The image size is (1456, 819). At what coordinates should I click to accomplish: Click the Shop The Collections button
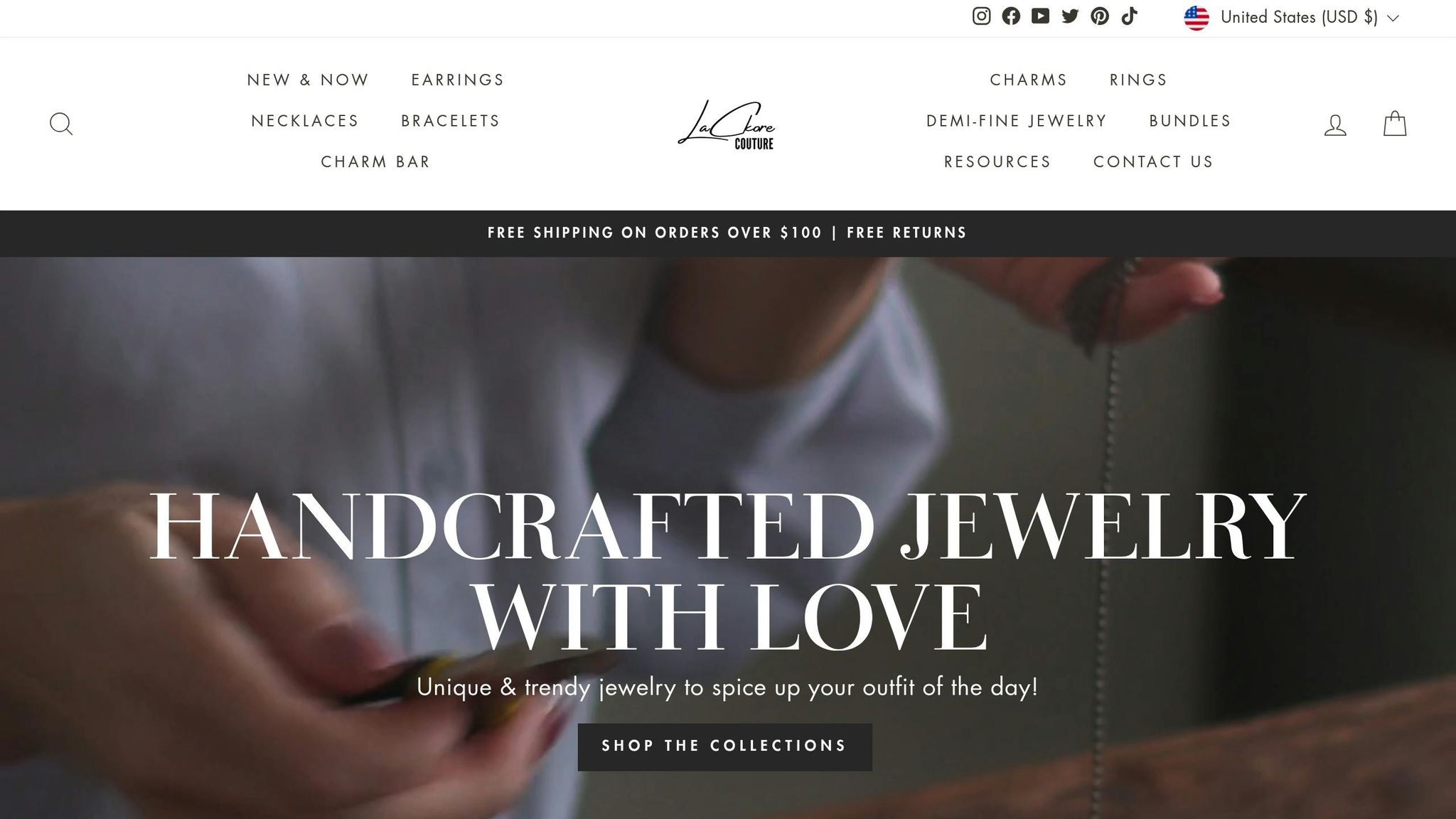point(724,746)
